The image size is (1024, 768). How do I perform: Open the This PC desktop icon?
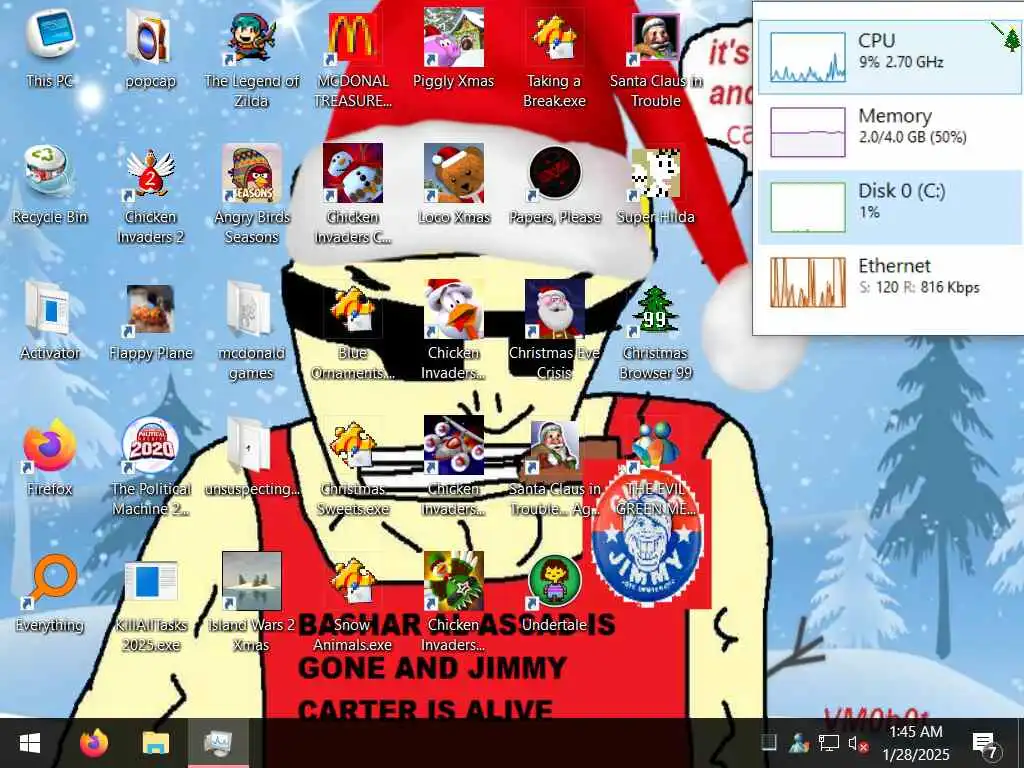50,49
